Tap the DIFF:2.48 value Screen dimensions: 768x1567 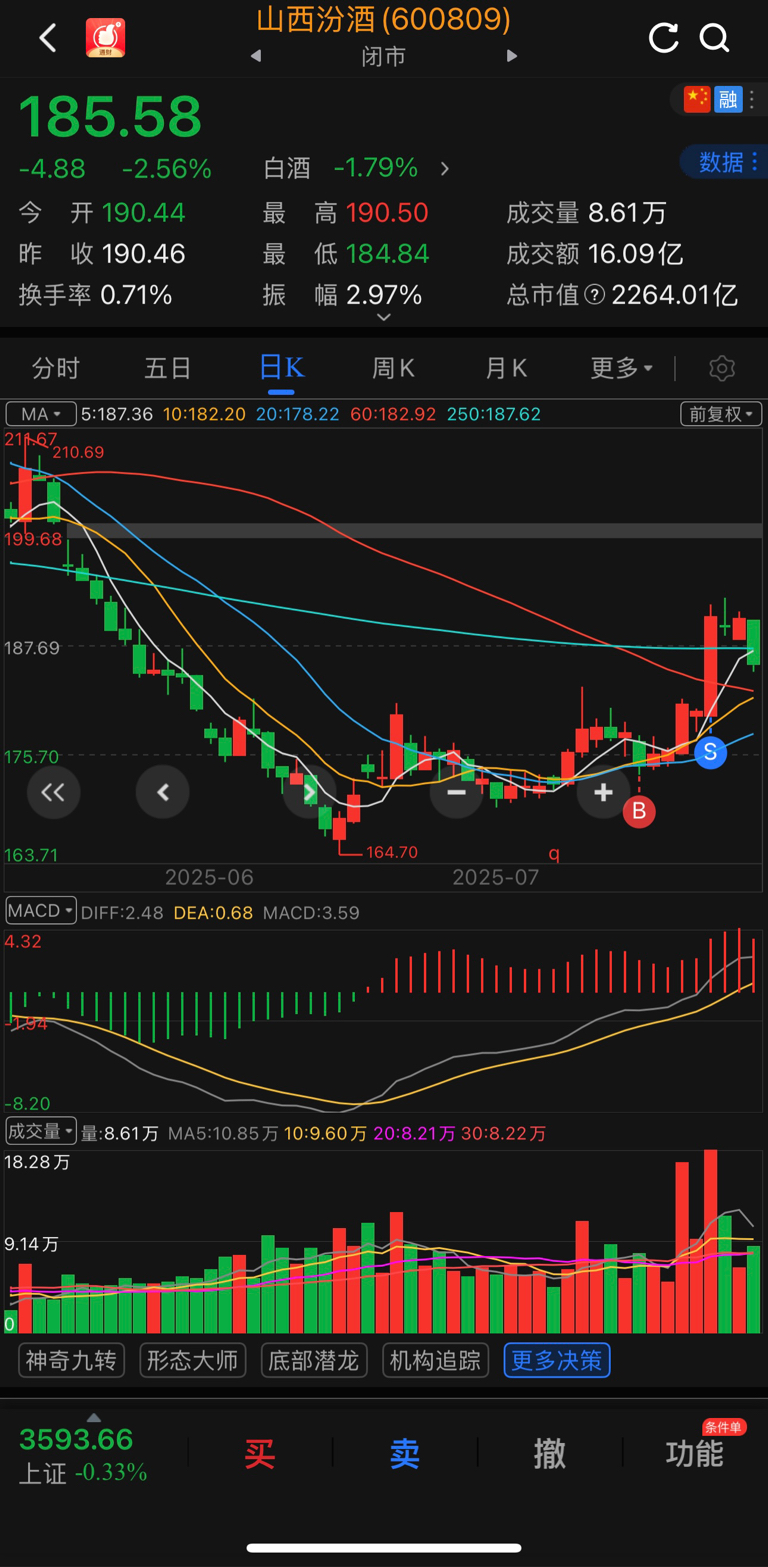tap(122, 912)
